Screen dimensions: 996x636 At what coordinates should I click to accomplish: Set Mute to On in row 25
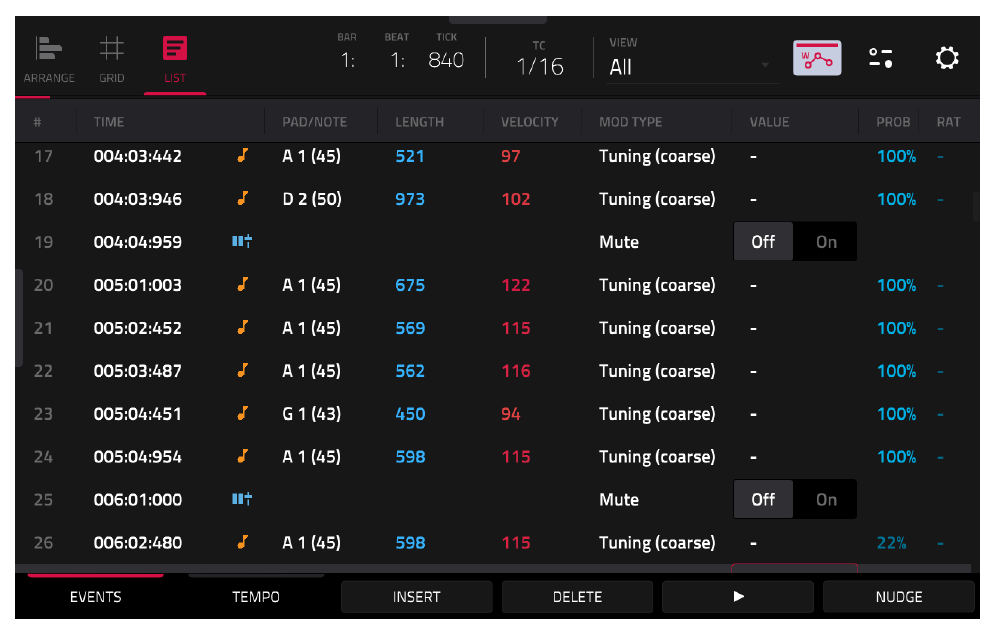point(826,499)
